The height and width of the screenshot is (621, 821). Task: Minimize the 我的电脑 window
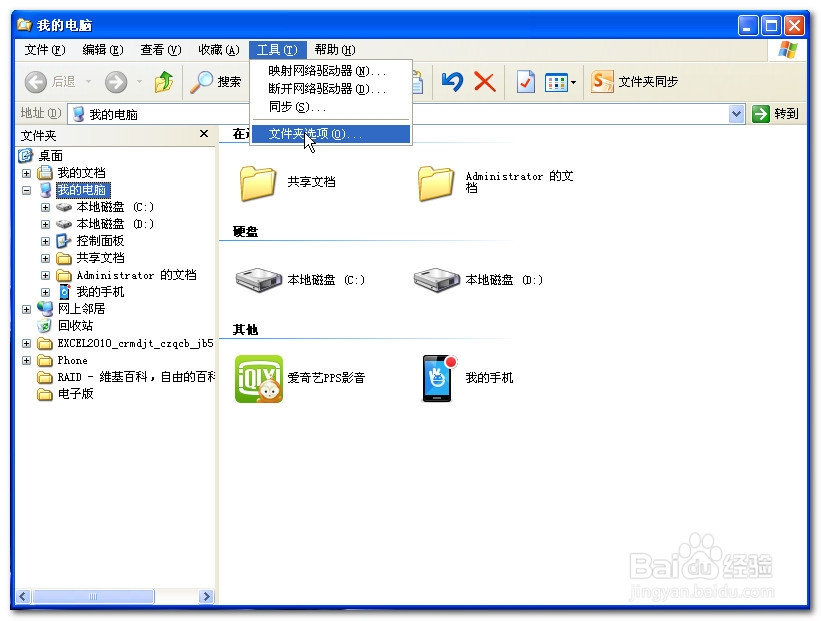(x=748, y=25)
